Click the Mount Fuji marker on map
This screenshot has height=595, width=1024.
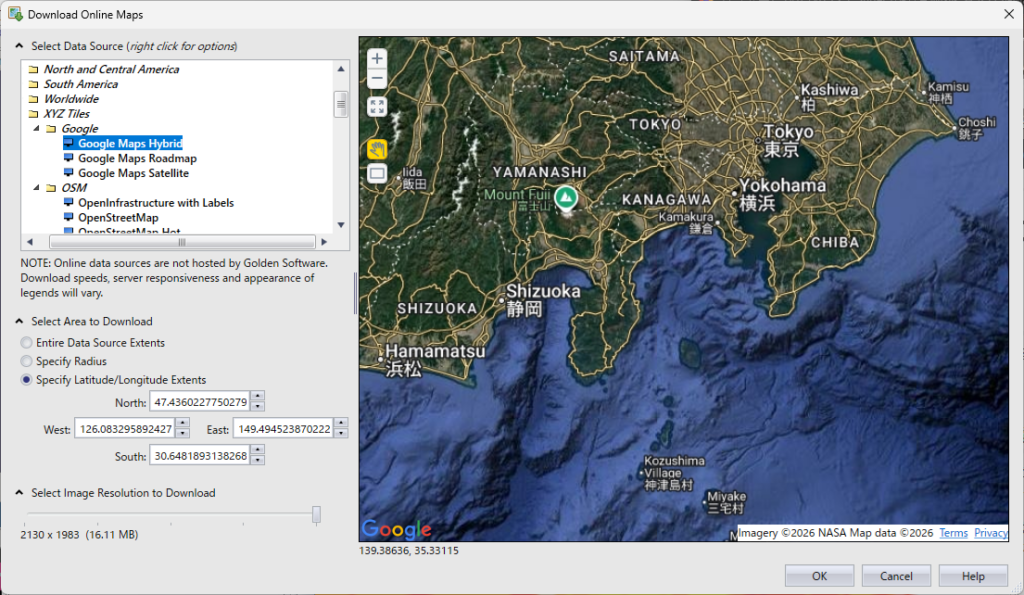click(566, 197)
